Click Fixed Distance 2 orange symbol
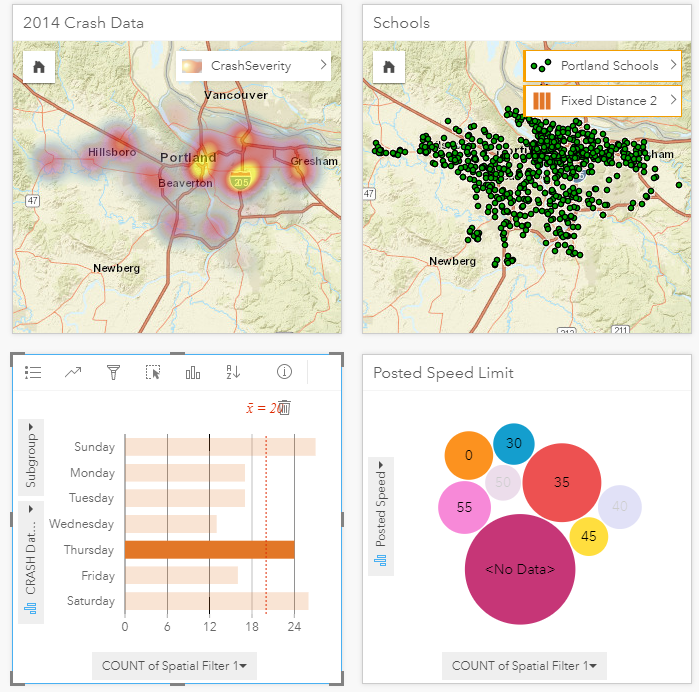 542,101
